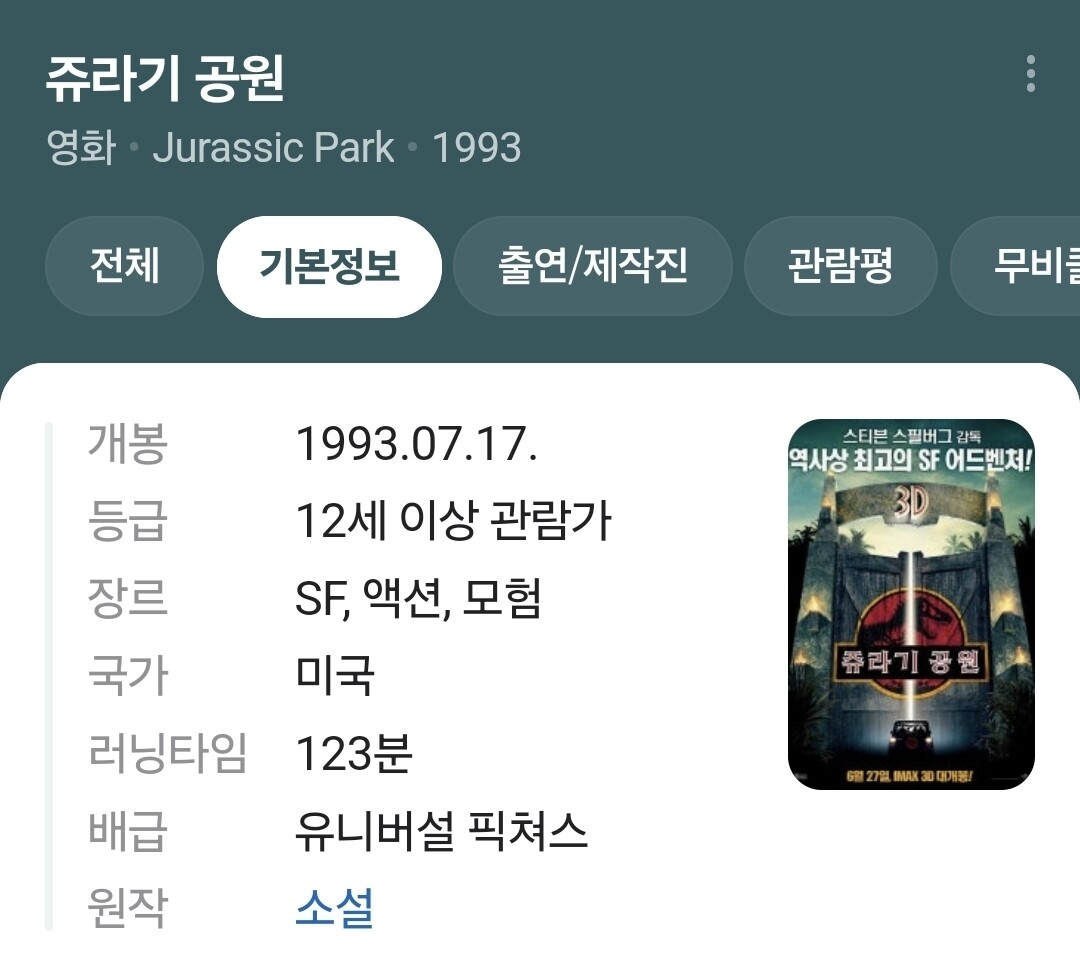Click the genre text SF, 액션, 모험

418,598
